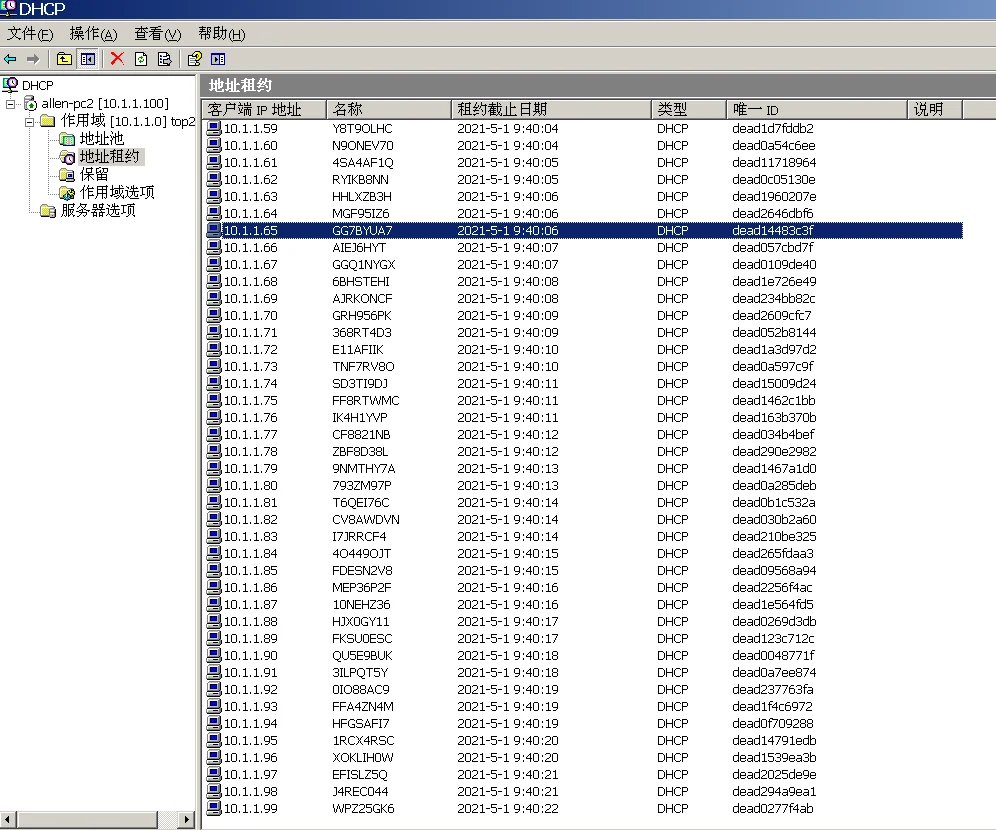This screenshot has height=830, width=996.
Task: Click computer icon of lease 10.1.1.85
Action: (214, 570)
